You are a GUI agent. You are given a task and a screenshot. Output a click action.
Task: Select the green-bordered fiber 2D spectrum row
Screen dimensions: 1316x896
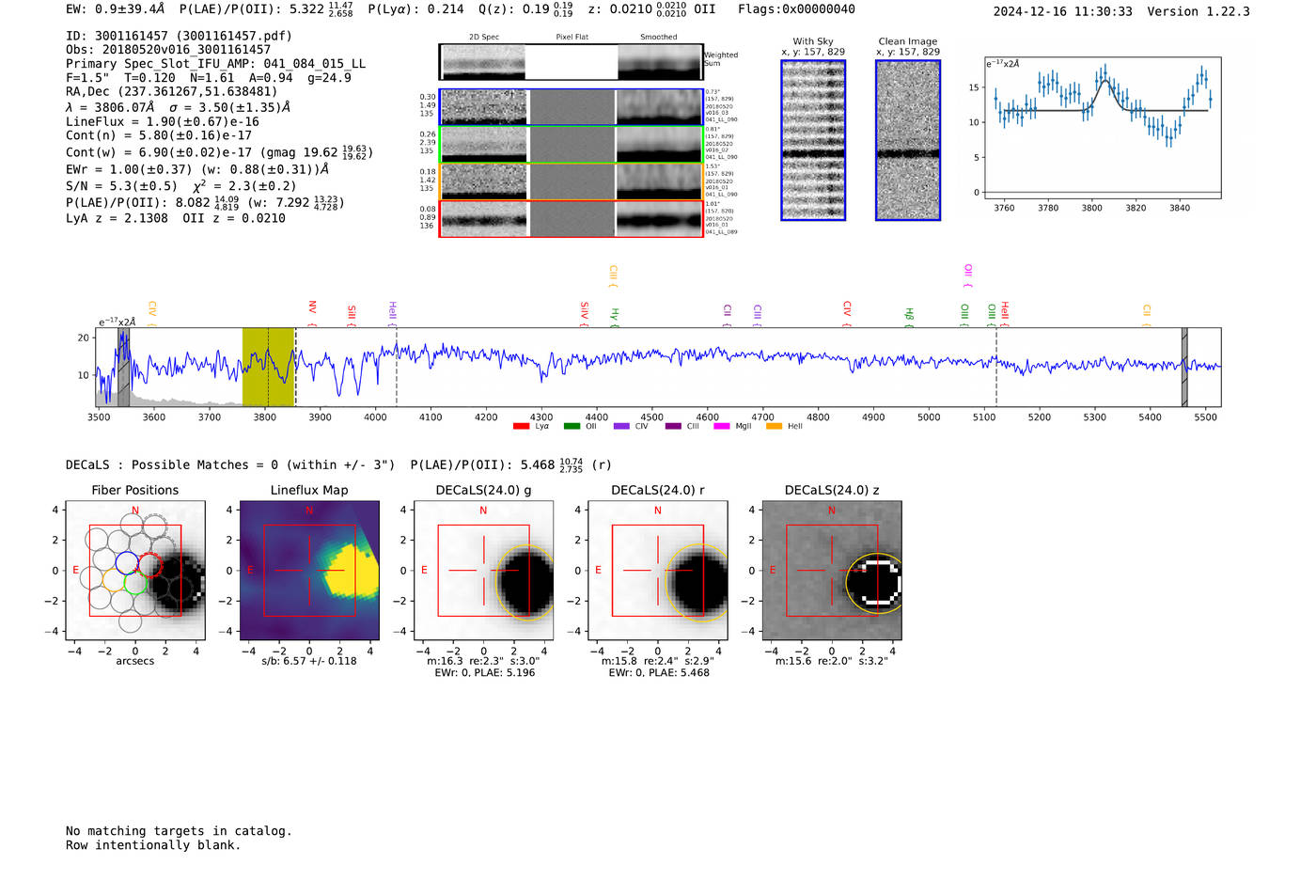click(571, 145)
